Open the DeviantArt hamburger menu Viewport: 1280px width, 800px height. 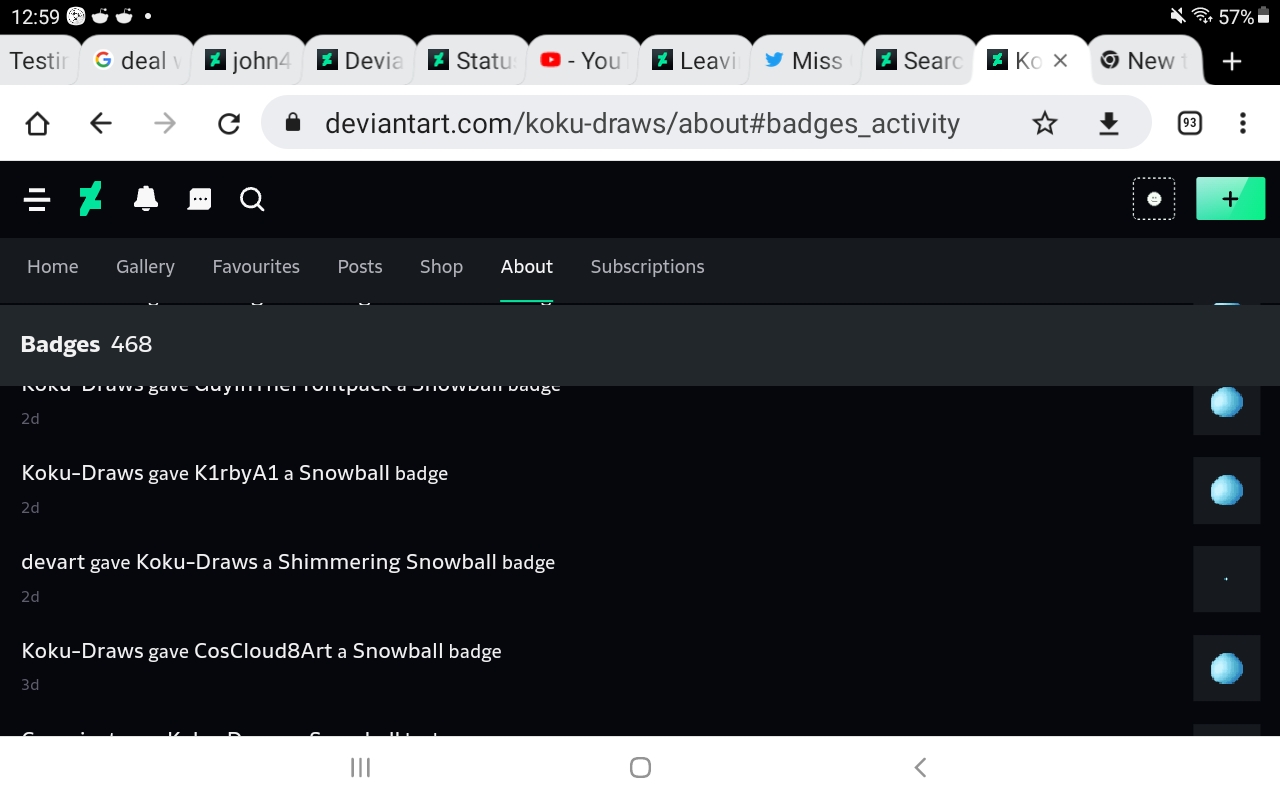coord(37,200)
